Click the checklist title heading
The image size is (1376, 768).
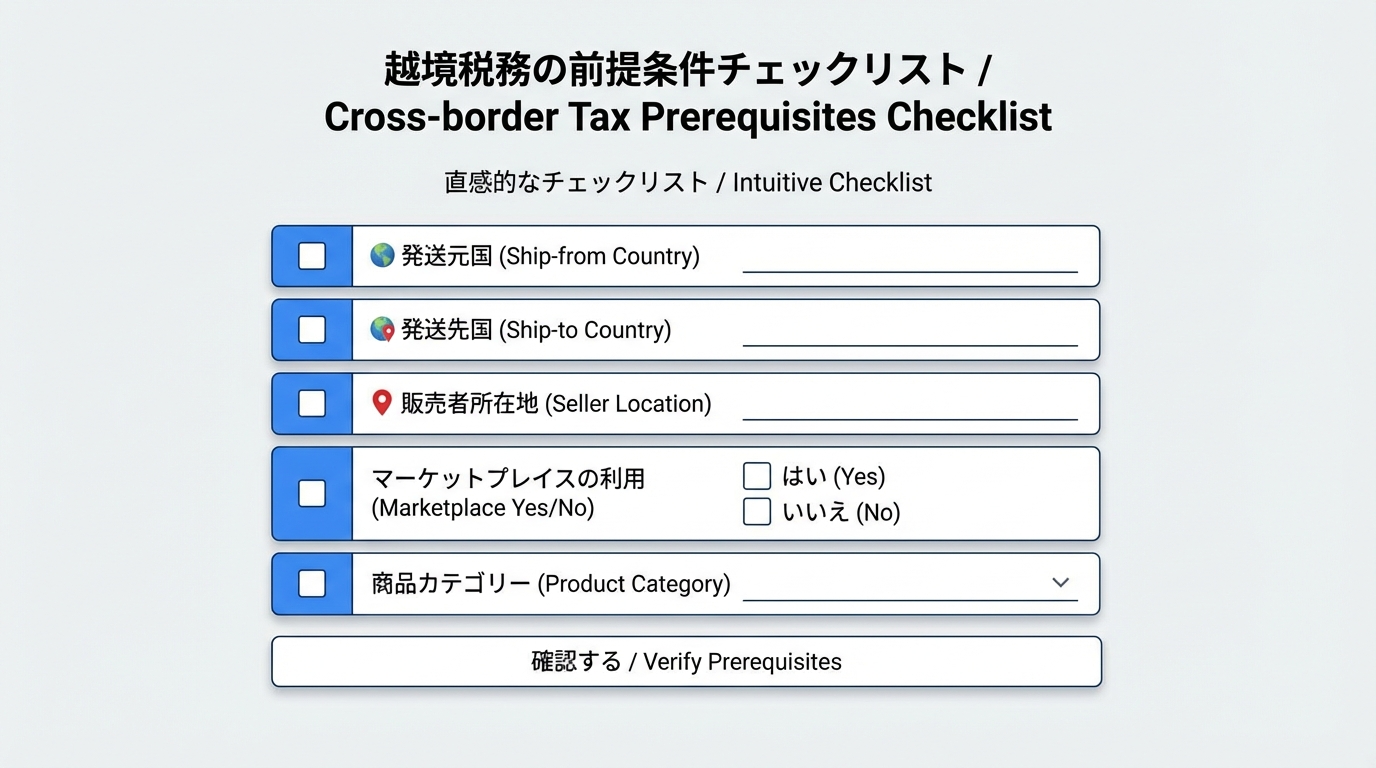687,94
